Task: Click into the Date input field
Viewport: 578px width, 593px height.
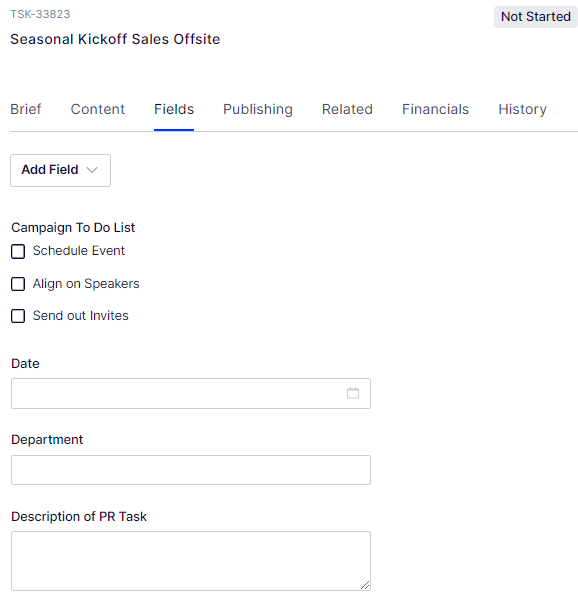Action: point(191,393)
